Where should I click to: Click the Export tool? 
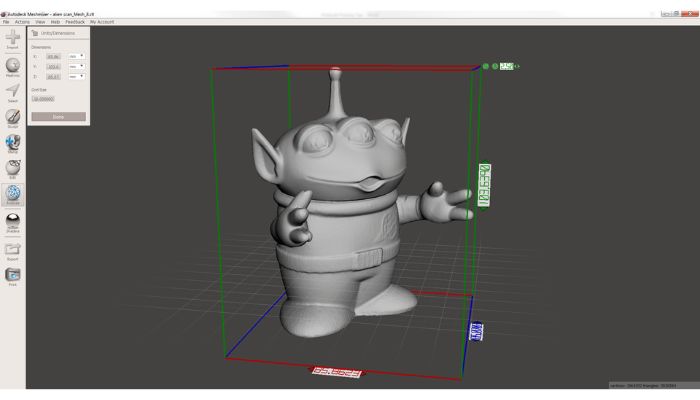(12, 251)
